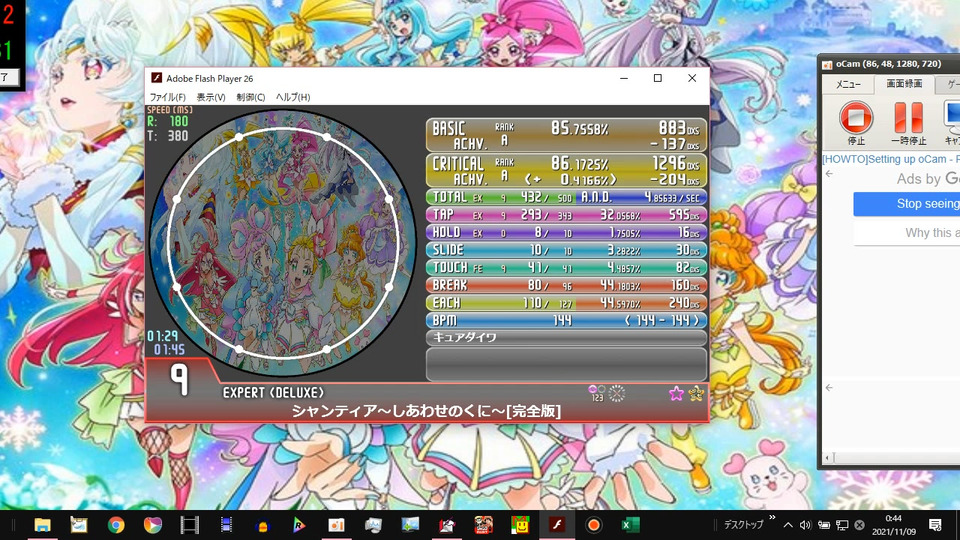
Task: Click oCam window horizontal scrollbar left arrow
Action: click(x=828, y=458)
